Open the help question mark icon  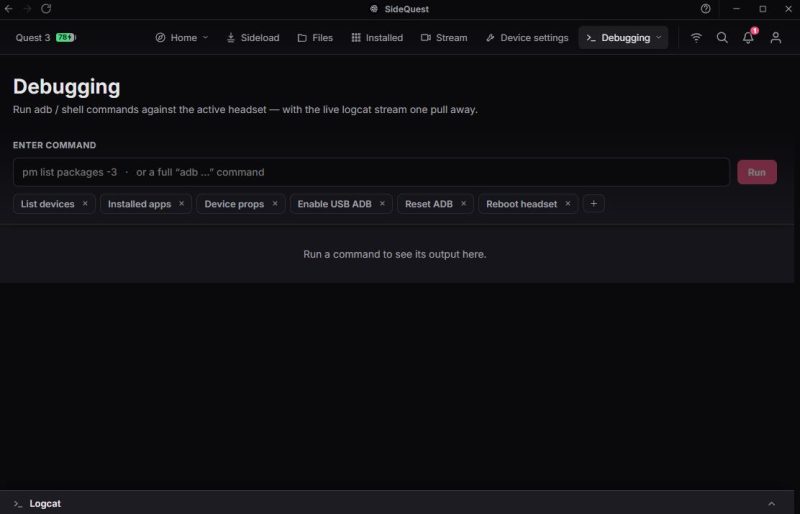pos(706,9)
